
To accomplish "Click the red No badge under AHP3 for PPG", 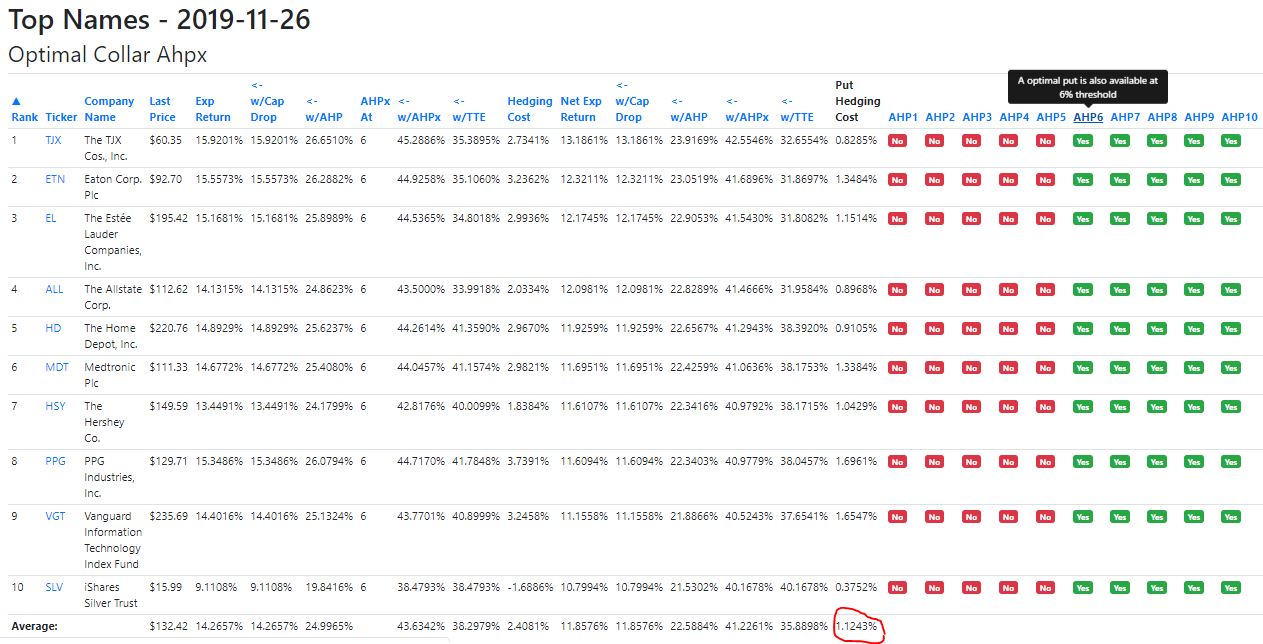I will pyautogui.click(x=971, y=462).
